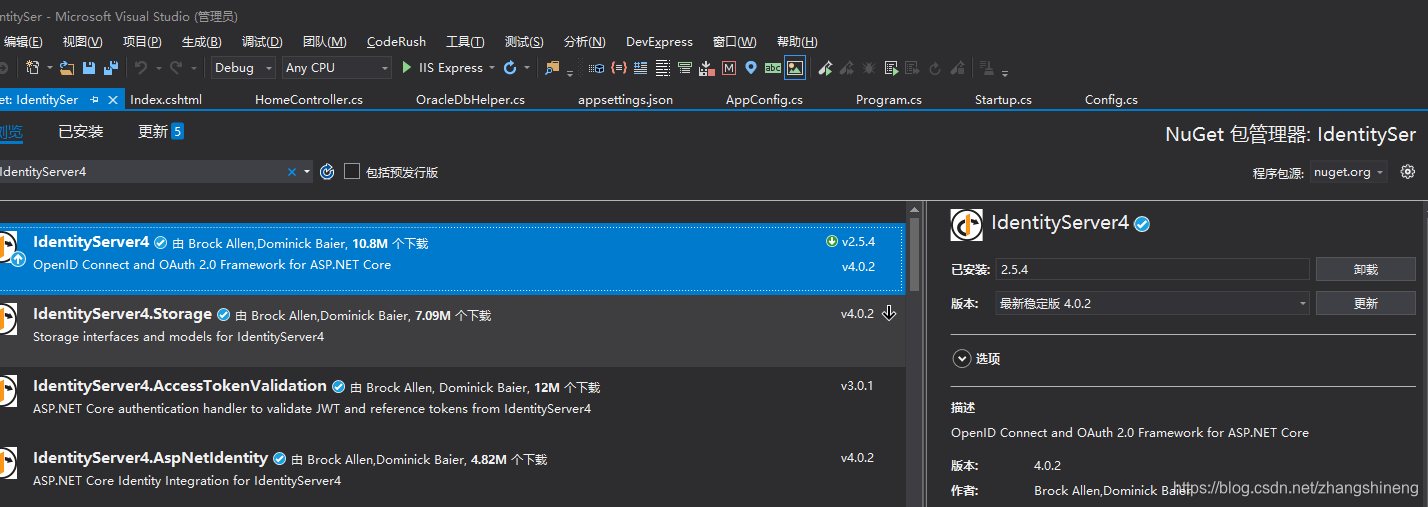The height and width of the screenshot is (507, 1428).
Task: Open the Build menu
Action: (x=201, y=41)
